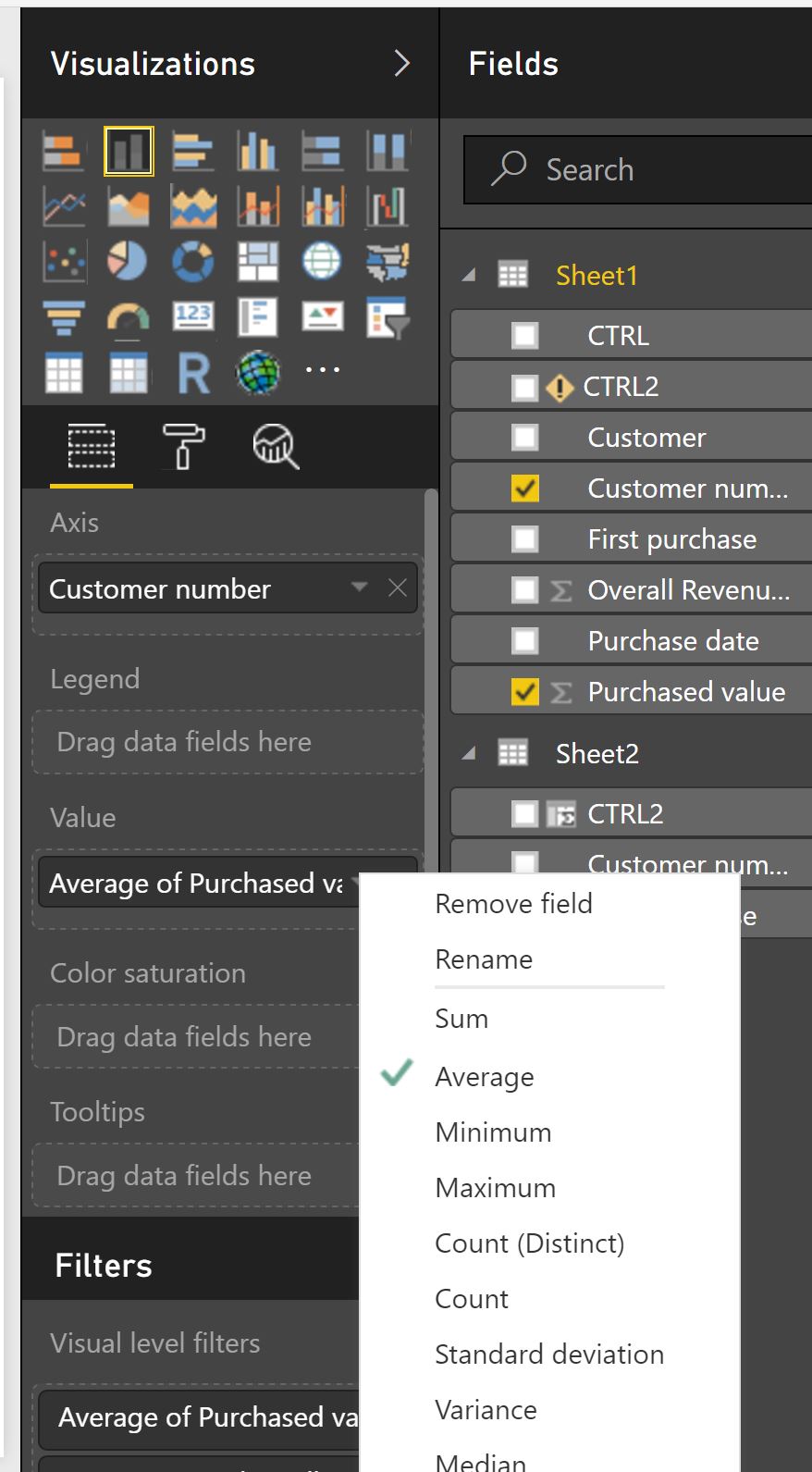Screen dimensions: 812x1472
Task: Remove Customer number from Axis
Action: (398, 588)
